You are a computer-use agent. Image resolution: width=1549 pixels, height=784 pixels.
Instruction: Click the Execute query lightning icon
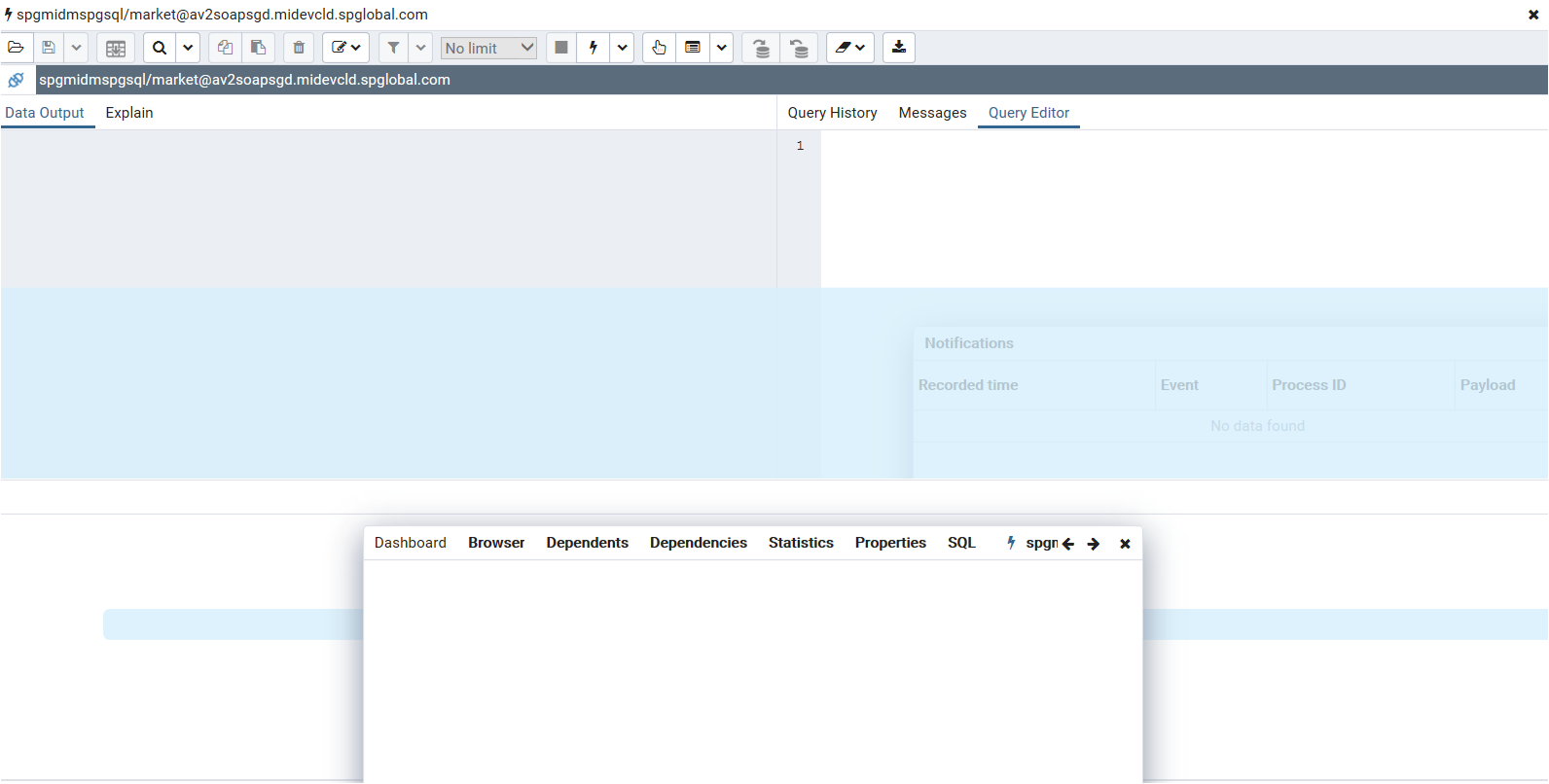(593, 48)
